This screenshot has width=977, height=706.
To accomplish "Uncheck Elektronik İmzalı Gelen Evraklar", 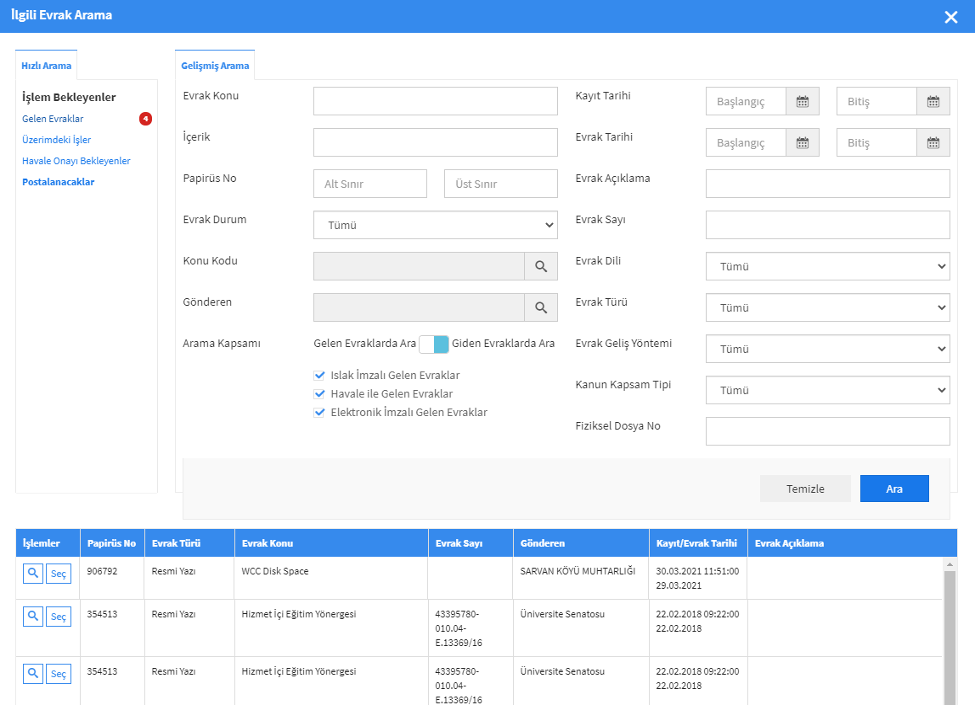I will click(x=320, y=412).
